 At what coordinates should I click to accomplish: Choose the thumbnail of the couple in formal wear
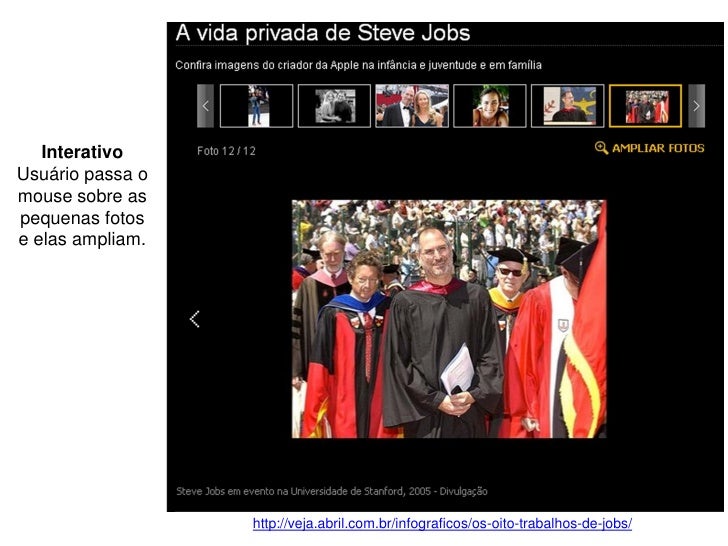click(x=412, y=106)
